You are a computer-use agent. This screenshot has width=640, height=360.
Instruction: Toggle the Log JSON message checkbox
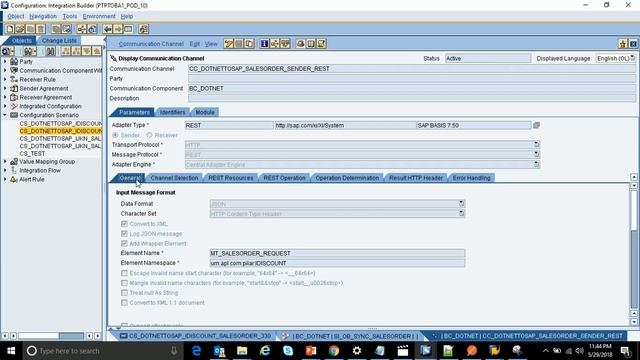tap(124, 233)
